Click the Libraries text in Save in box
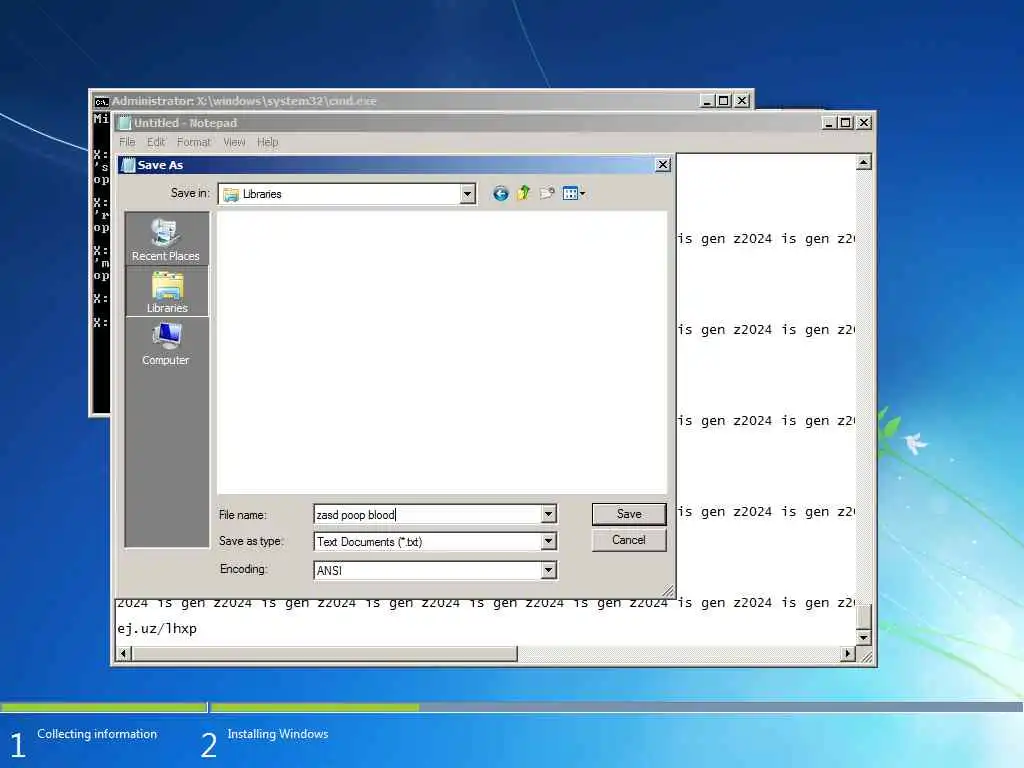The height and width of the screenshot is (768, 1024). [x=262, y=194]
